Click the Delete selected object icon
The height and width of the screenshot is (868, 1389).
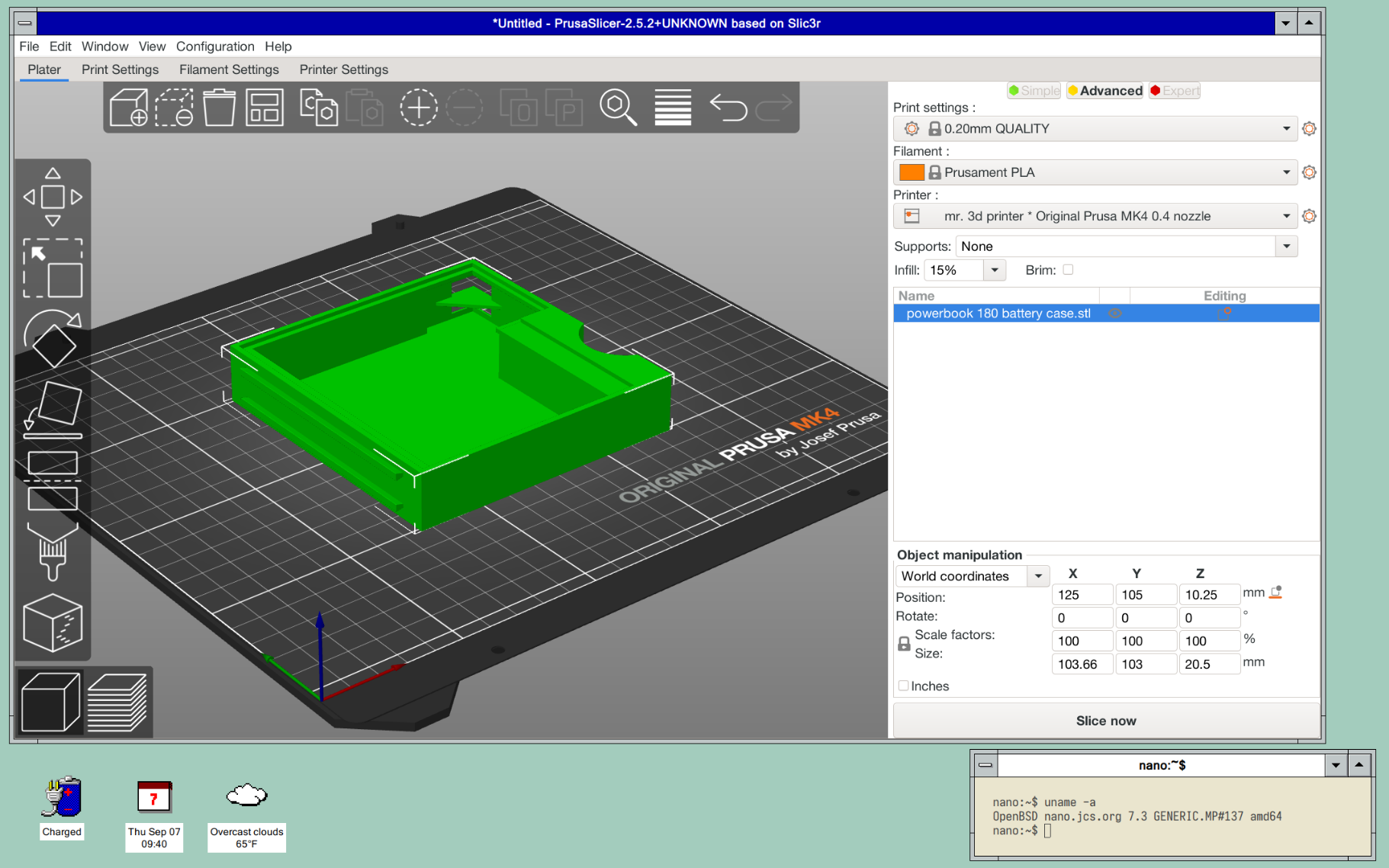click(174, 108)
